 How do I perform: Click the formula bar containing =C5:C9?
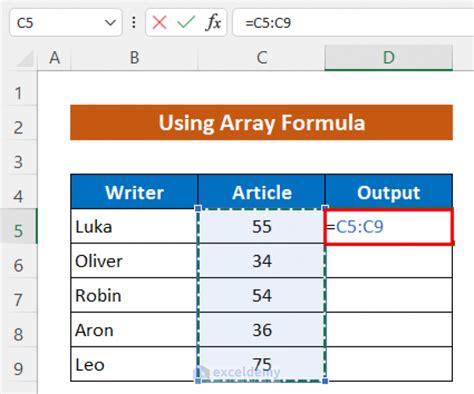353,23
